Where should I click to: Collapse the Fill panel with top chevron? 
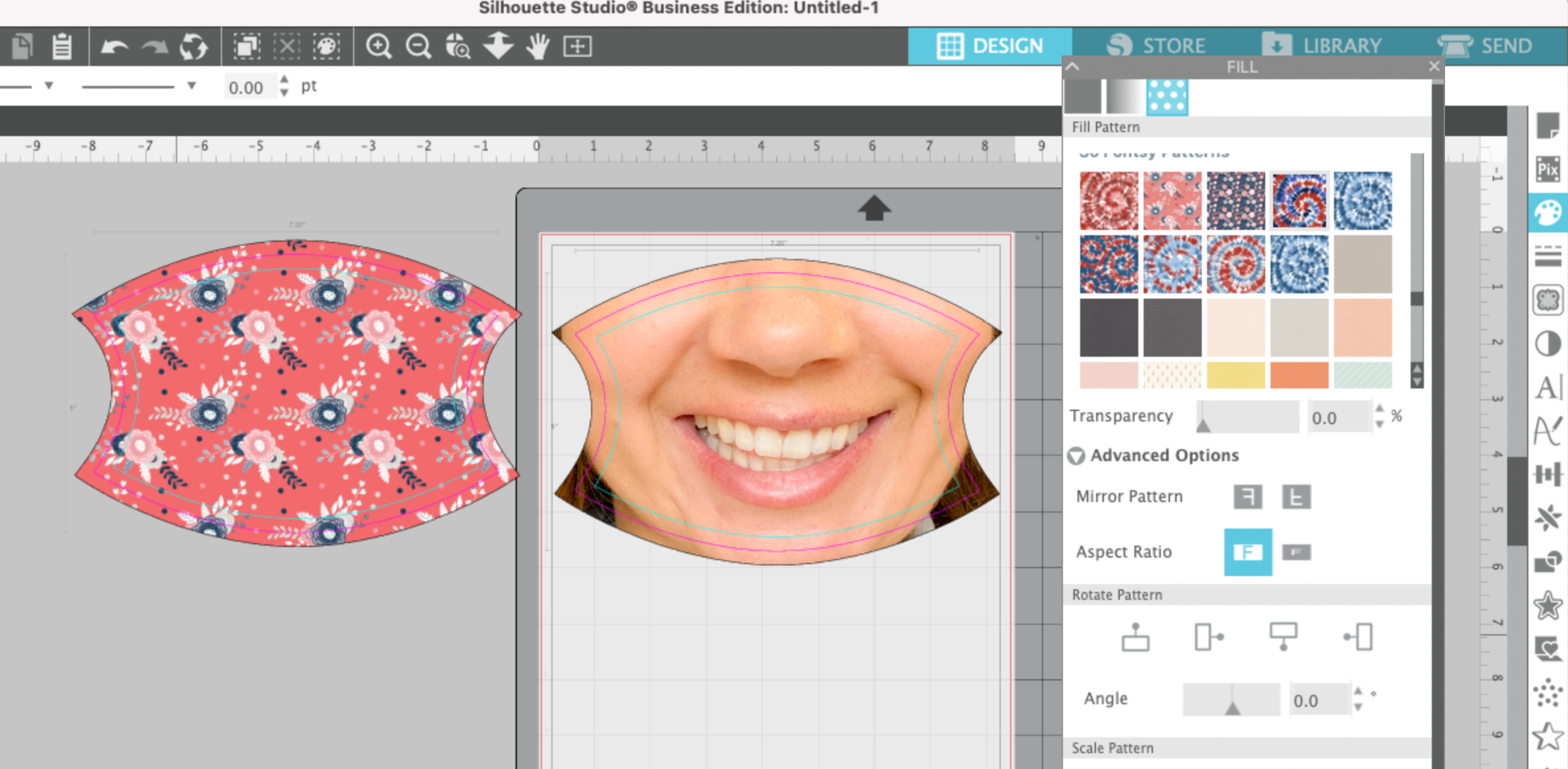1072,66
